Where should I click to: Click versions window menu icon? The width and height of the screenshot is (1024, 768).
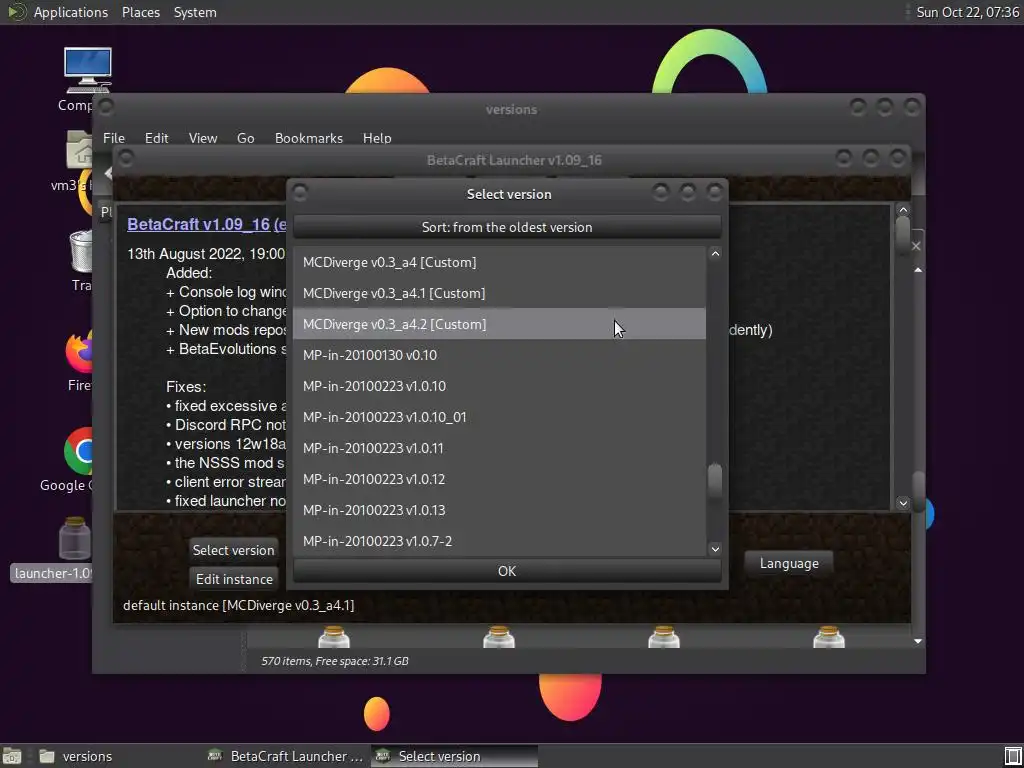tap(106, 106)
